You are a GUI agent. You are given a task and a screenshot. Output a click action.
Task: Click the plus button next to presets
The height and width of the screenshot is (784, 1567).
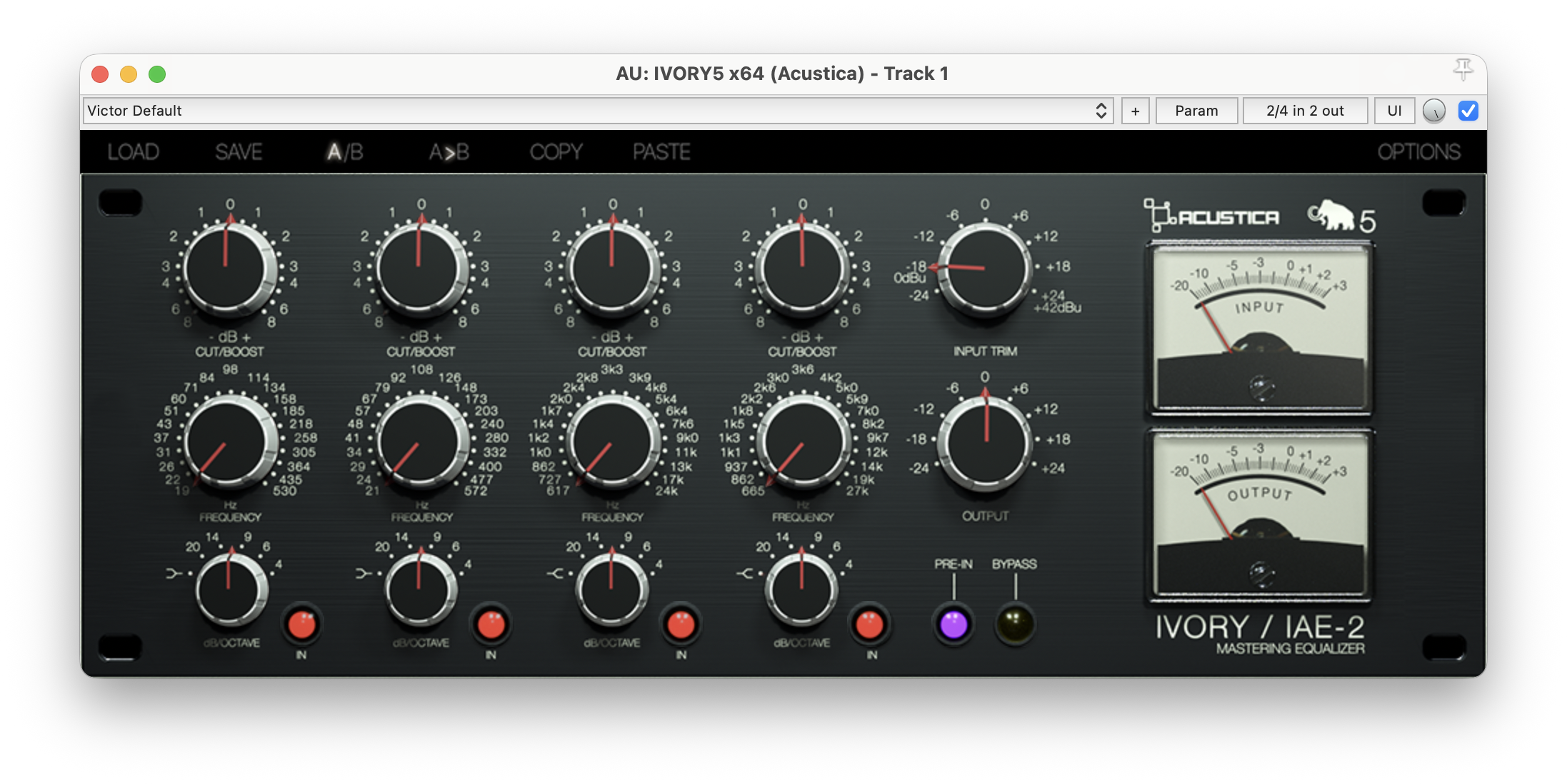click(1135, 111)
